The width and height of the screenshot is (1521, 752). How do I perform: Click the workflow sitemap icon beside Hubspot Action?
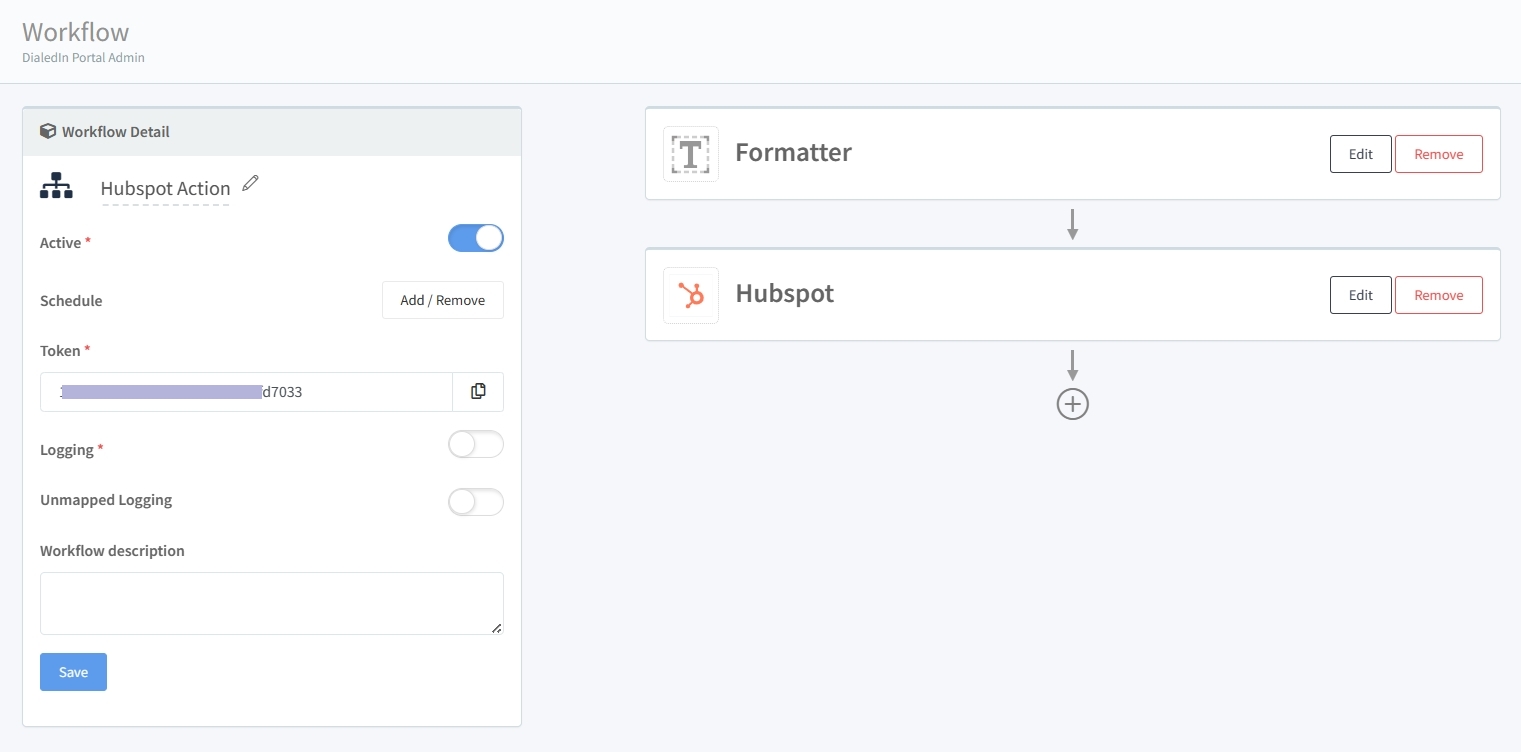coord(56,186)
